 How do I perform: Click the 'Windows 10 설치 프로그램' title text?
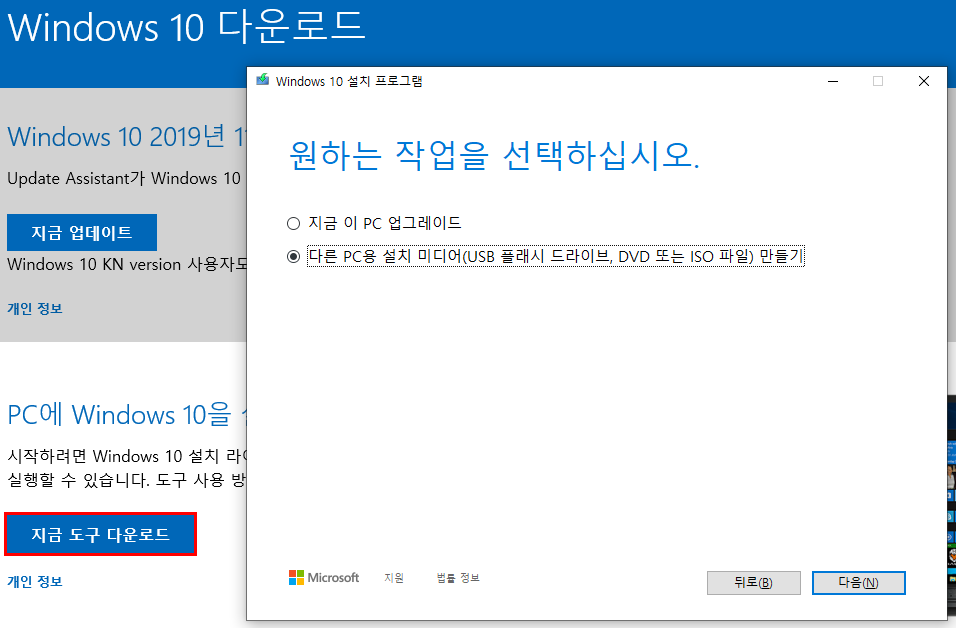[349, 81]
